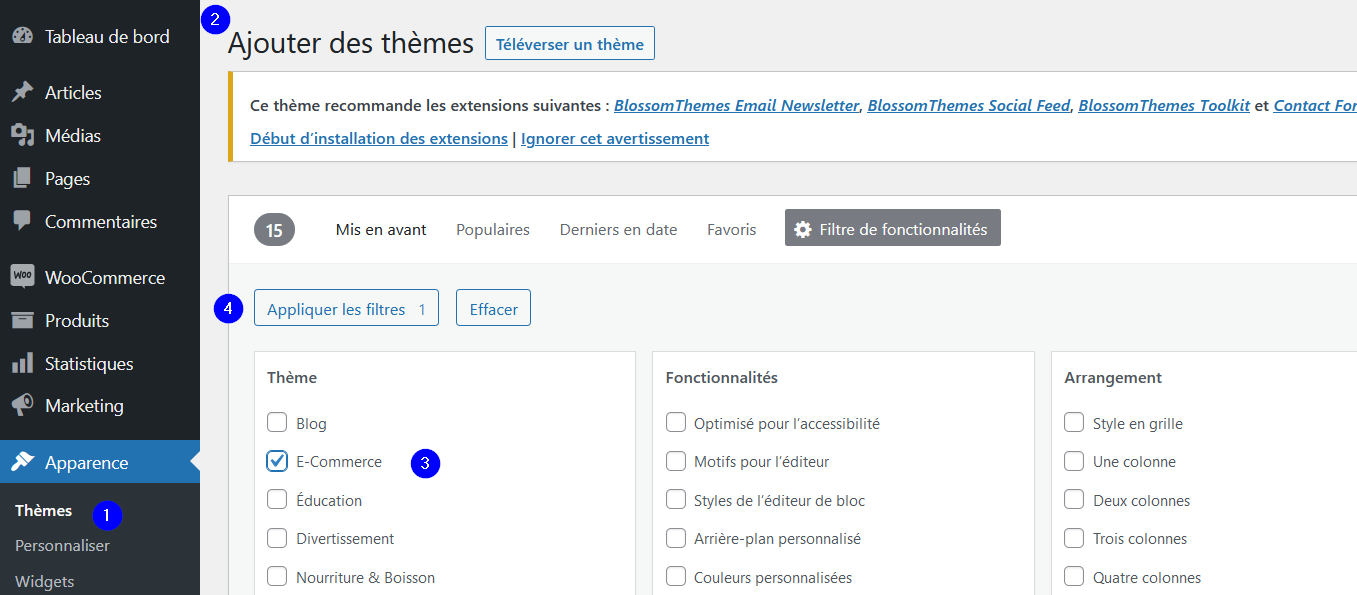This screenshot has width=1357, height=595.
Task: Open Personnaliser under Apparence submenu
Action: coord(62,545)
